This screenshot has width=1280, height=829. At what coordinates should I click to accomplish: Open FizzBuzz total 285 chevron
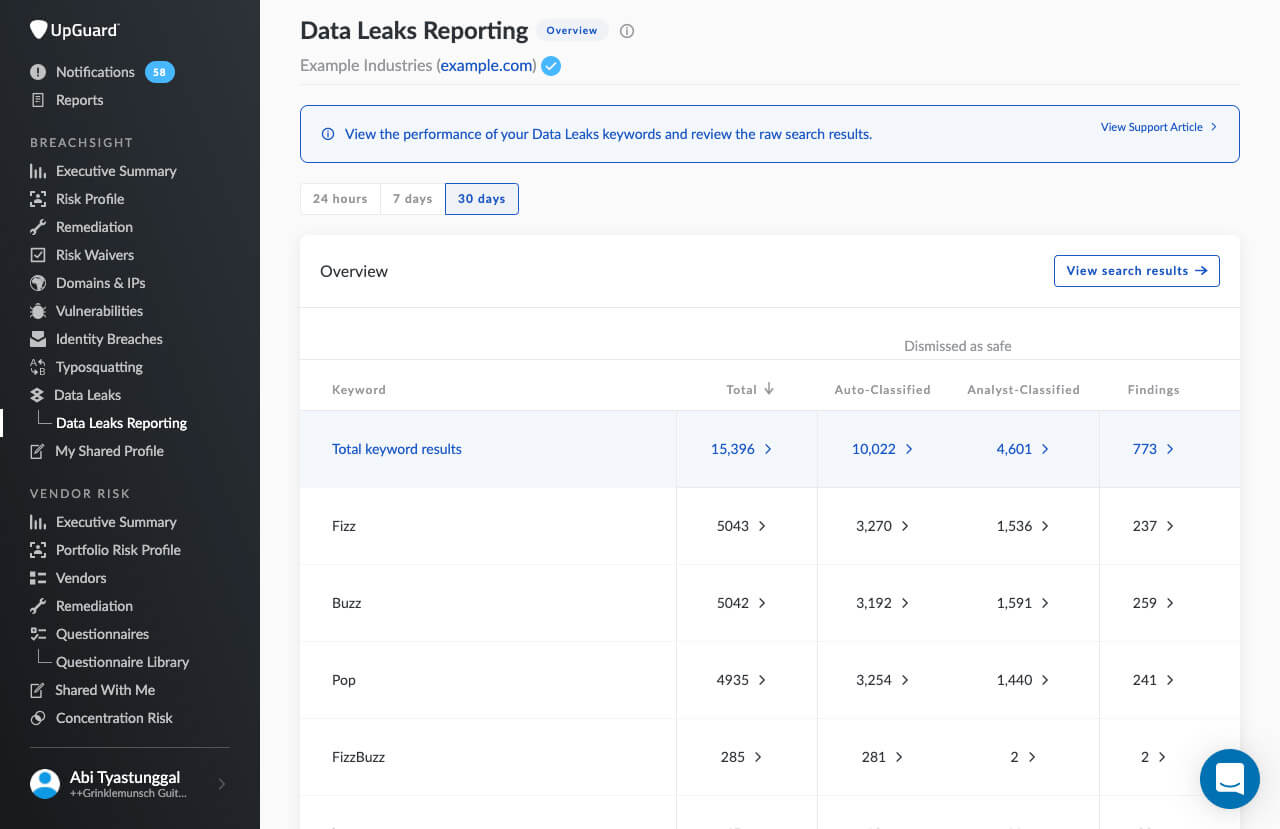click(758, 757)
